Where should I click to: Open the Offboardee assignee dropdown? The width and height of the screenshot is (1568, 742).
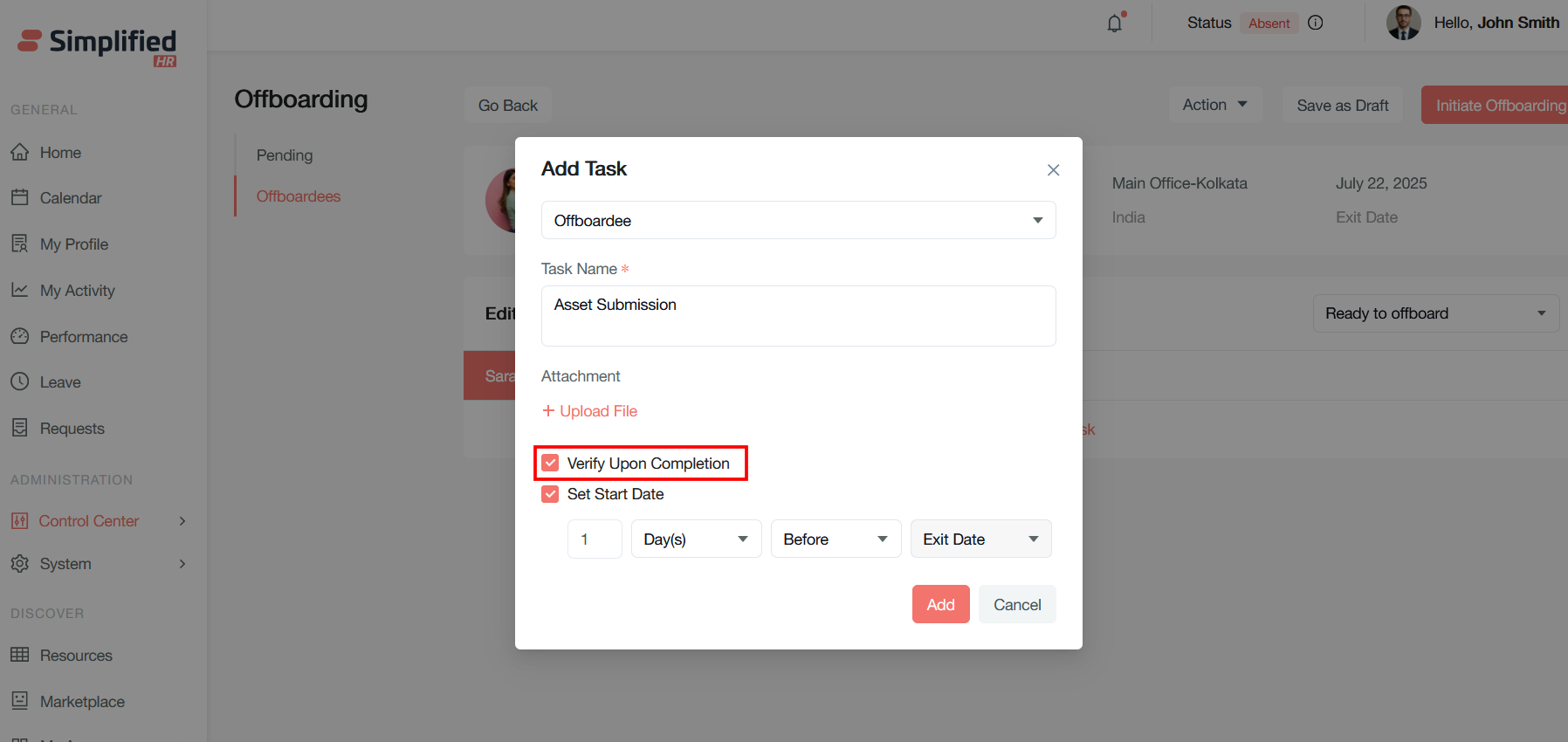click(x=798, y=220)
